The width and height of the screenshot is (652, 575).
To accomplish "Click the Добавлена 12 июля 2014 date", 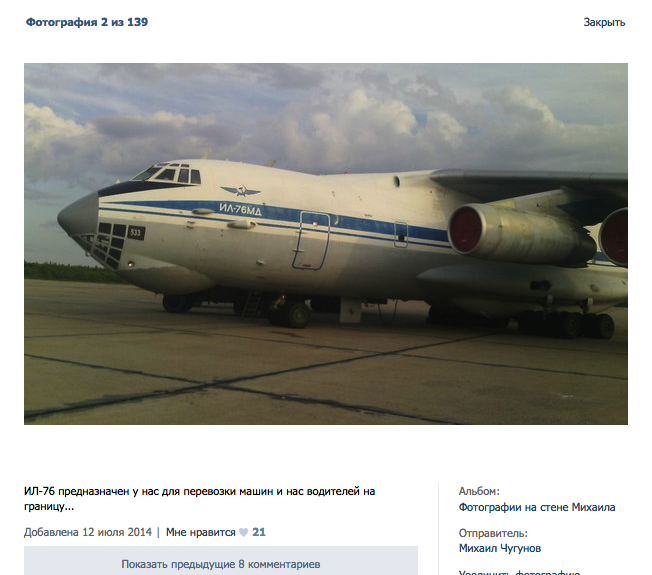I will (88, 532).
